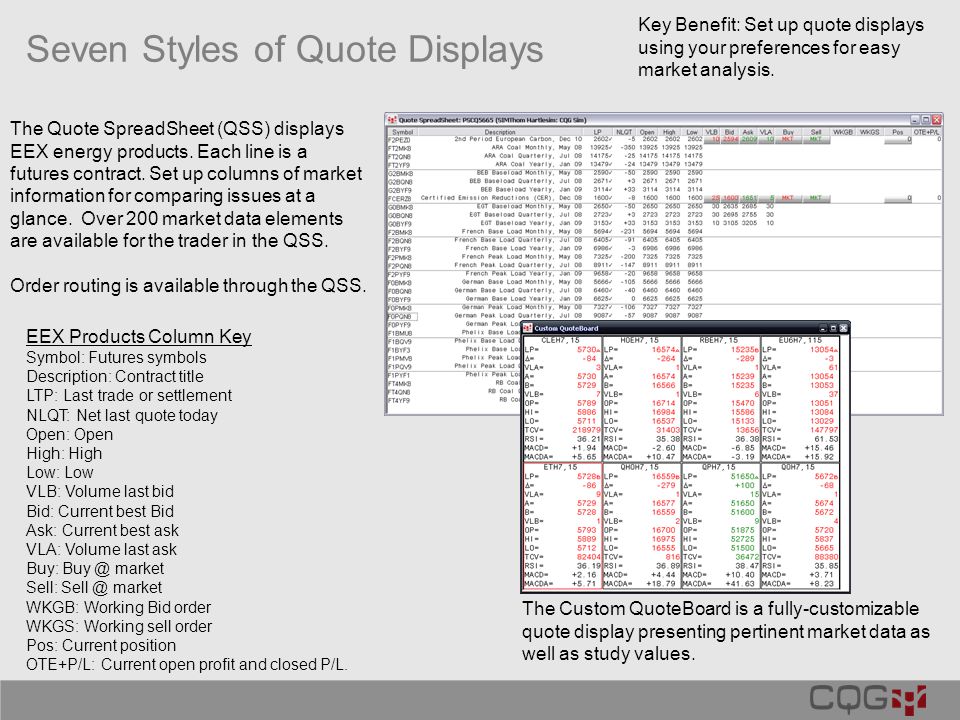Click TCV value 218979 in CLEH7 cell
This screenshot has height=720, width=960.
point(587,430)
